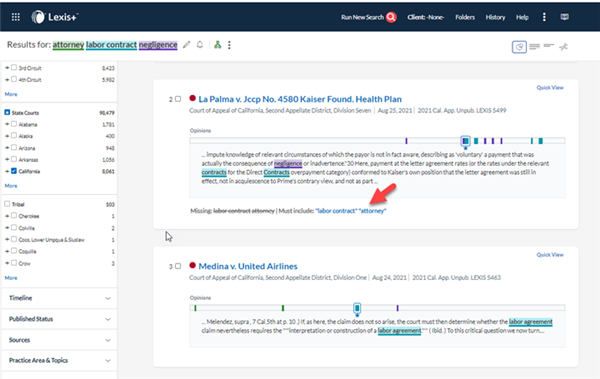This screenshot has width=600, height=379.
Task: Click the feedback monitor icon in header
Action: (x=564, y=17)
